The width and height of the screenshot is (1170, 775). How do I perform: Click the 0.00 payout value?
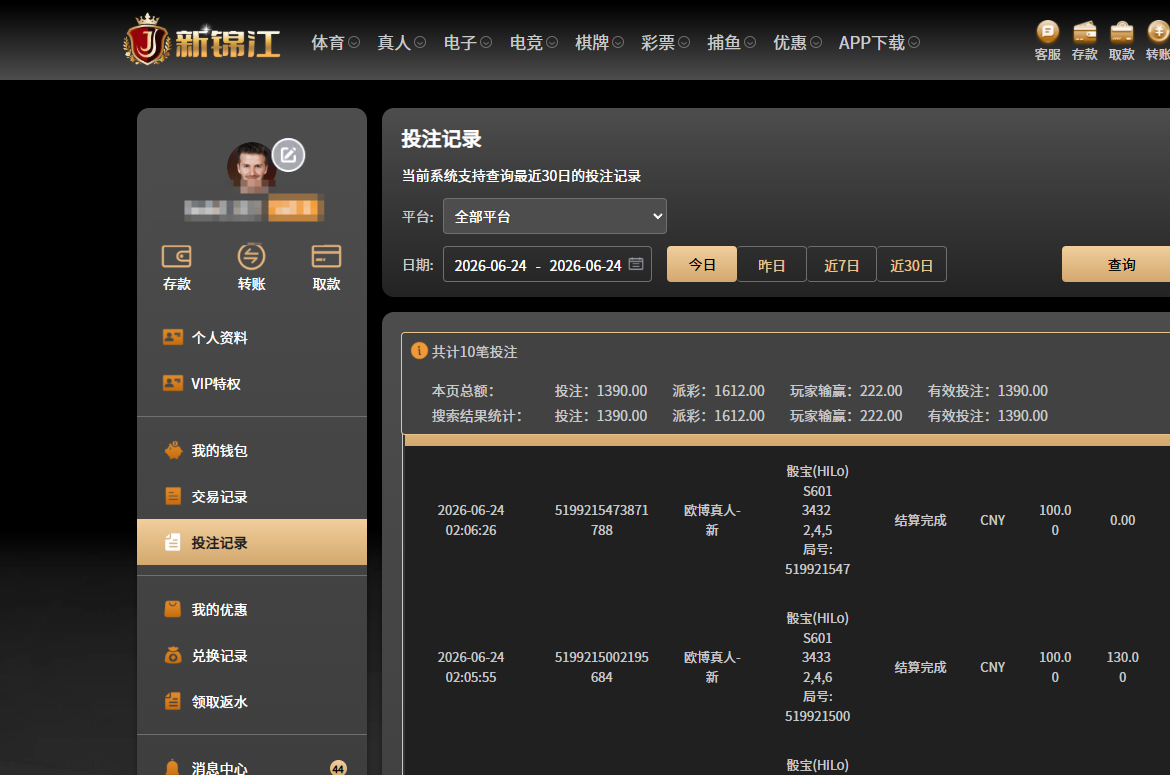(x=1122, y=520)
